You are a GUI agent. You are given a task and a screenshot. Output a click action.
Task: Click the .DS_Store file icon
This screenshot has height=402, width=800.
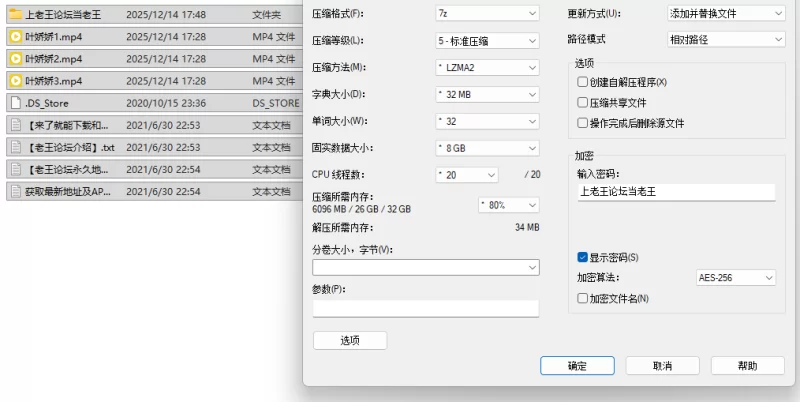tap(16, 103)
